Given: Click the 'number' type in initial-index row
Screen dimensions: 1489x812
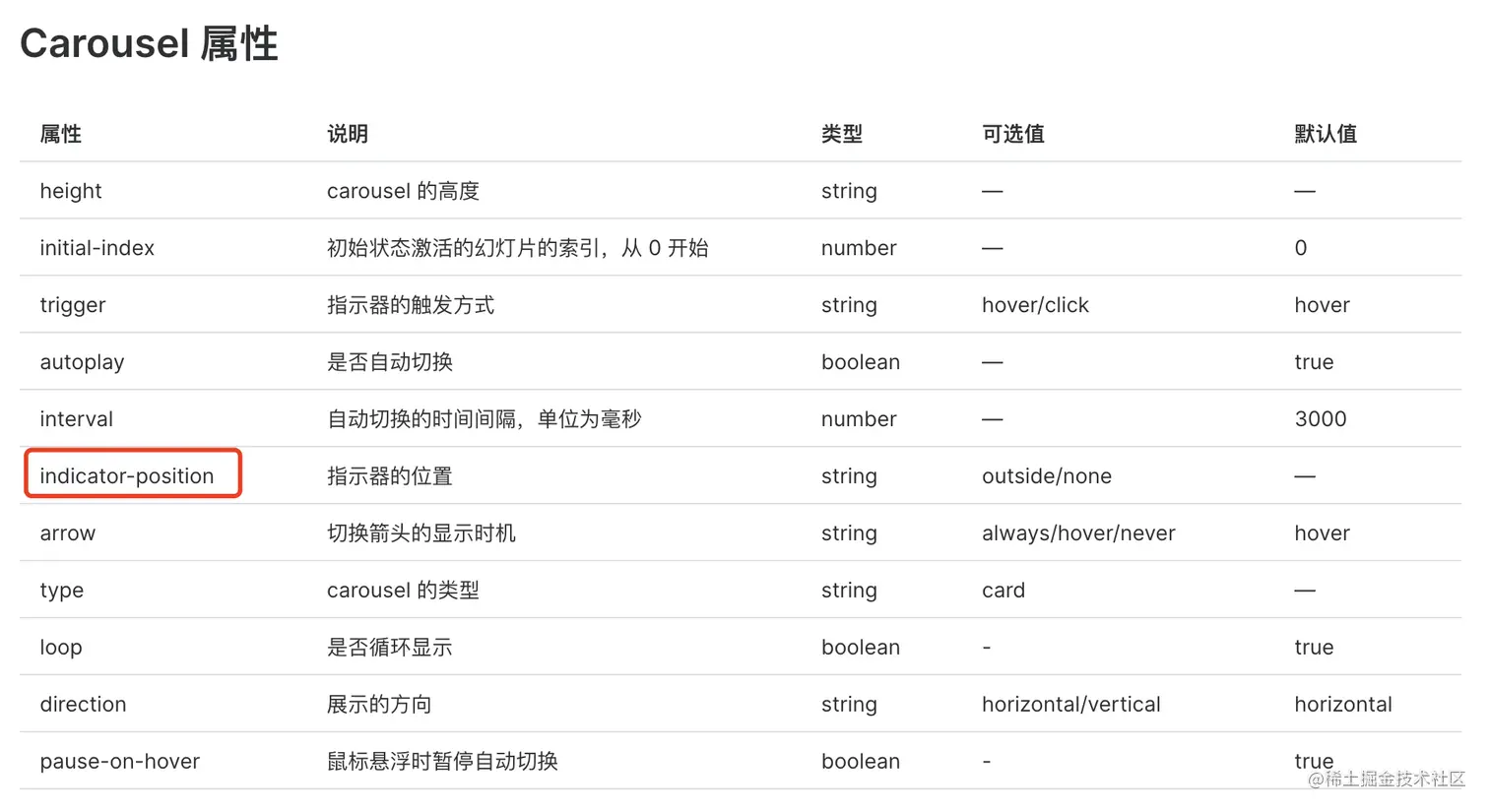Looking at the screenshot, I should coord(860,248).
